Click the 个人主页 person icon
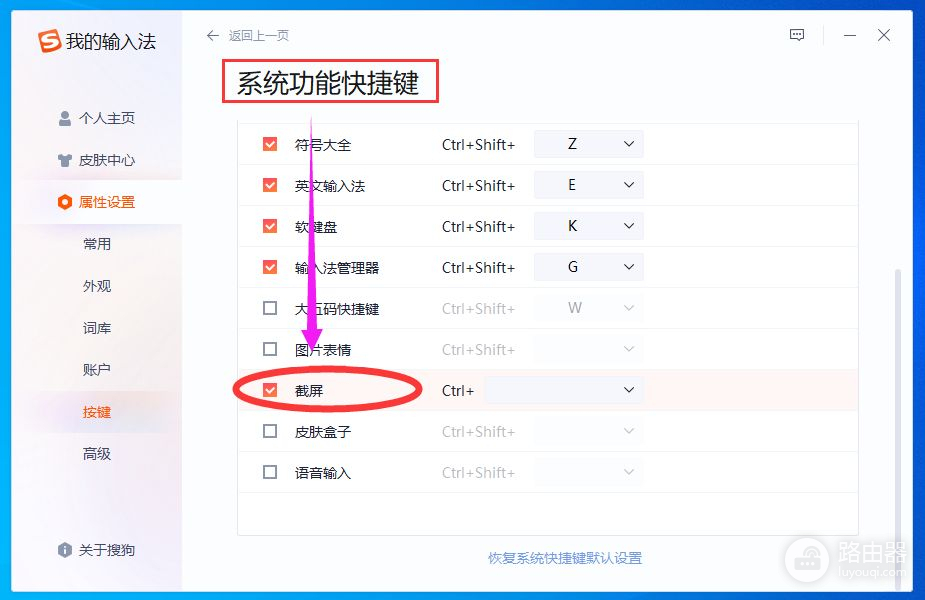Screen dimensions: 925x600 coord(65,119)
